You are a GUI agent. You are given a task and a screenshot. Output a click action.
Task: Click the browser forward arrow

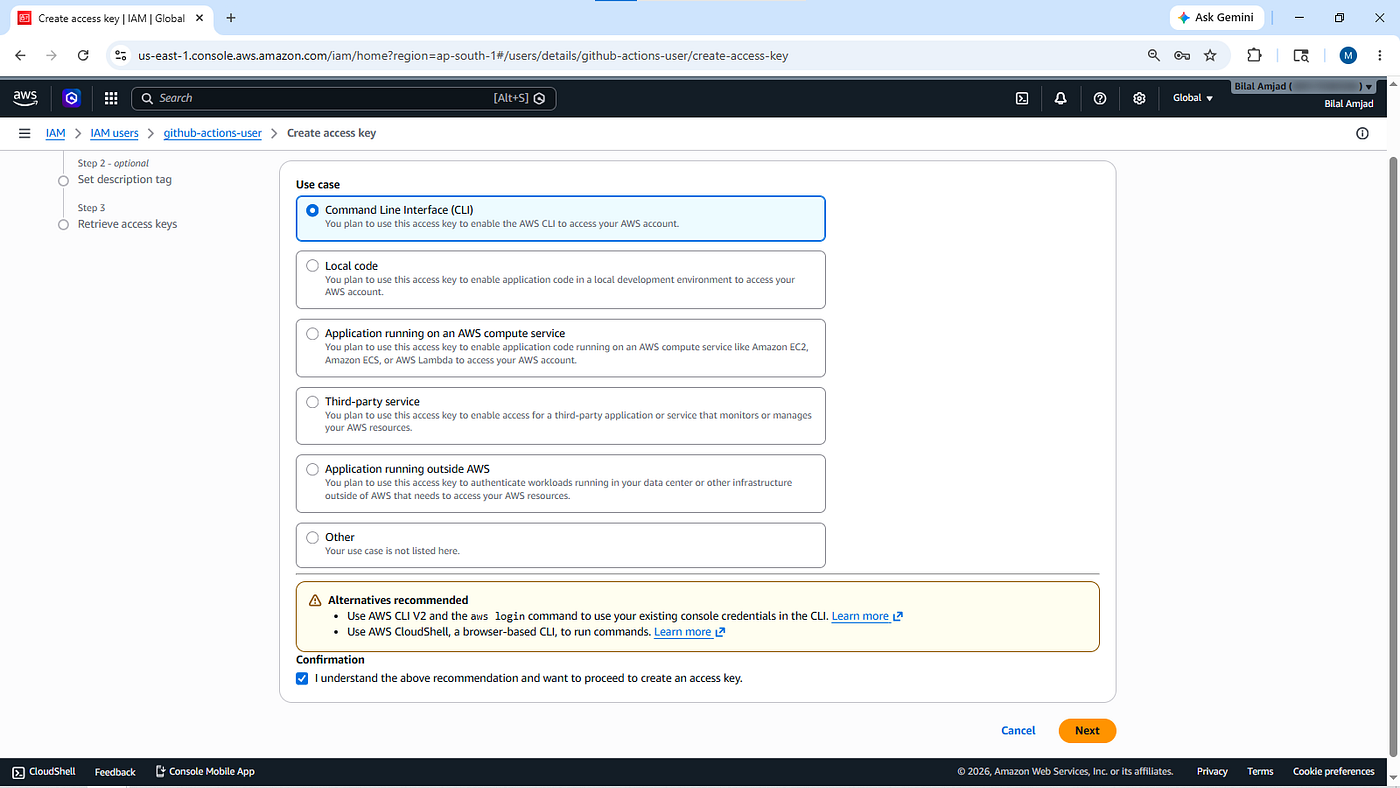52,56
